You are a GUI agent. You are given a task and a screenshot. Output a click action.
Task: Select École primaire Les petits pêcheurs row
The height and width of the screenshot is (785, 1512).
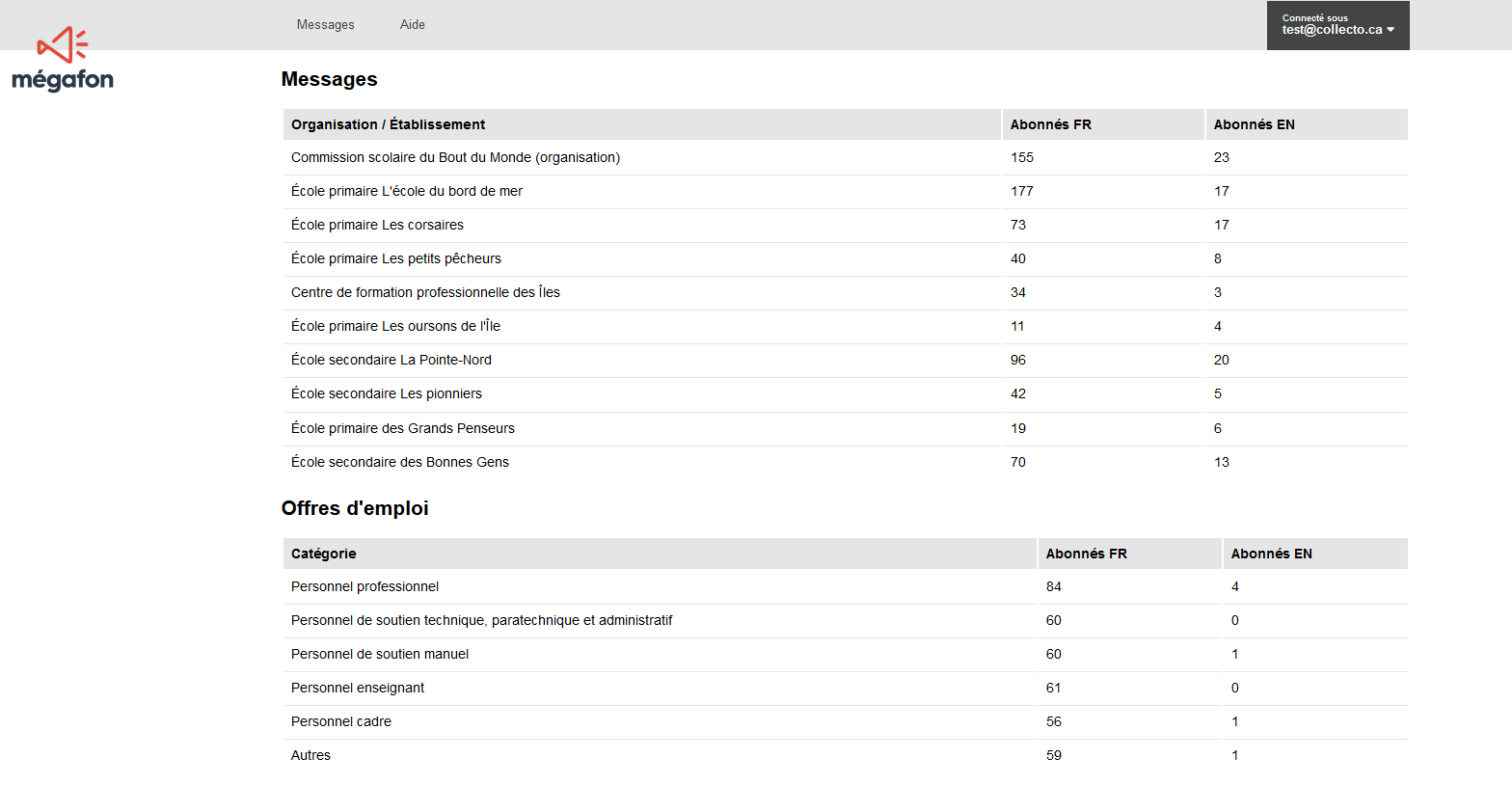pos(846,258)
